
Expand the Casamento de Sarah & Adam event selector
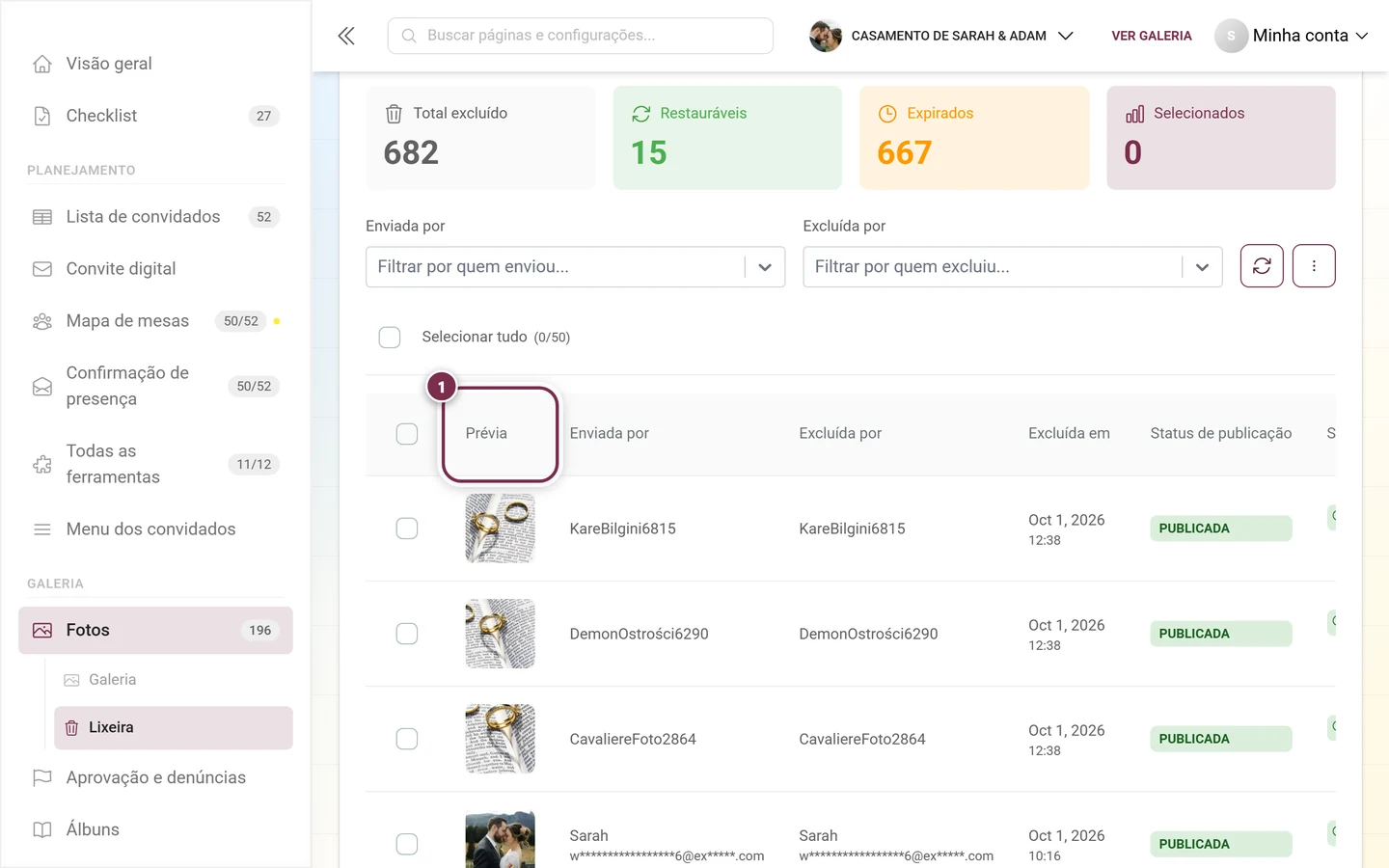941,36
